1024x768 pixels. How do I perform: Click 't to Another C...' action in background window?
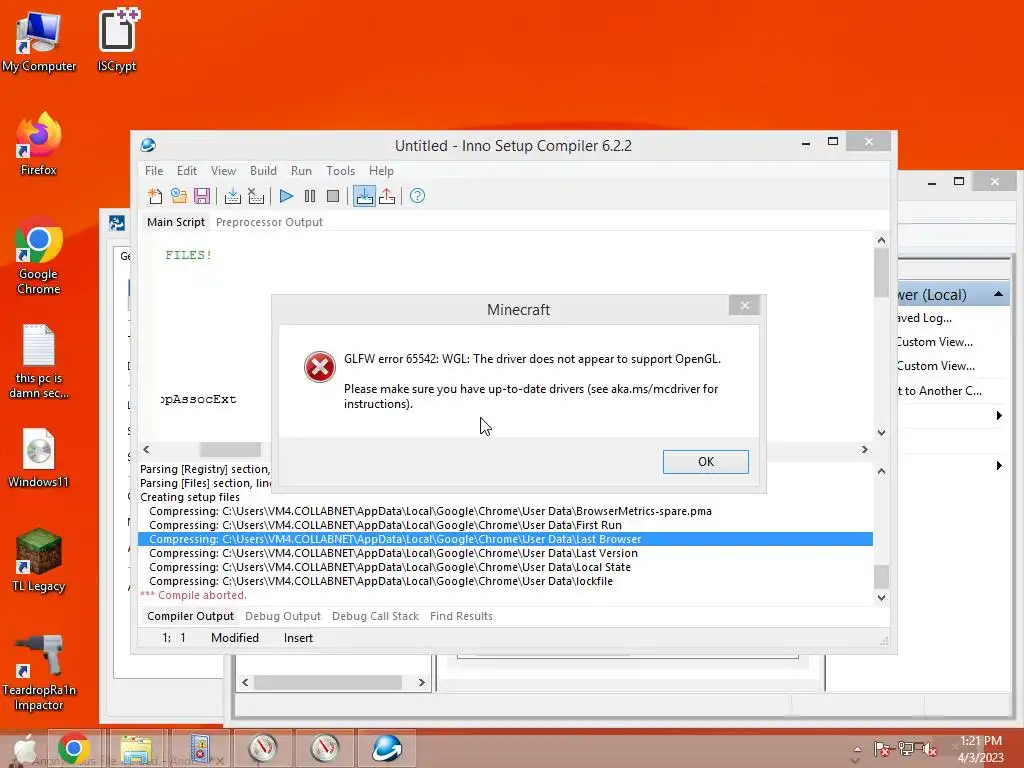[x=940, y=391]
